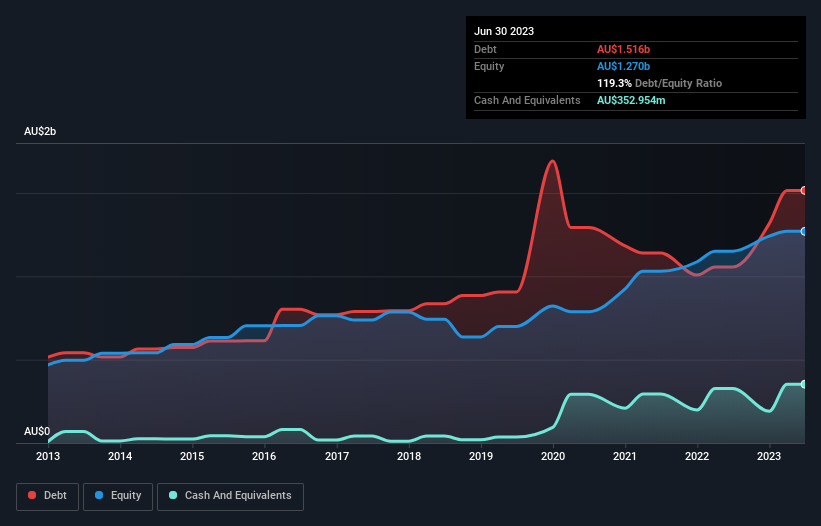The height and width of the screenshot is (526, 821).
Task: Toggle the Equity series legend button
Action: pos(118,496)
